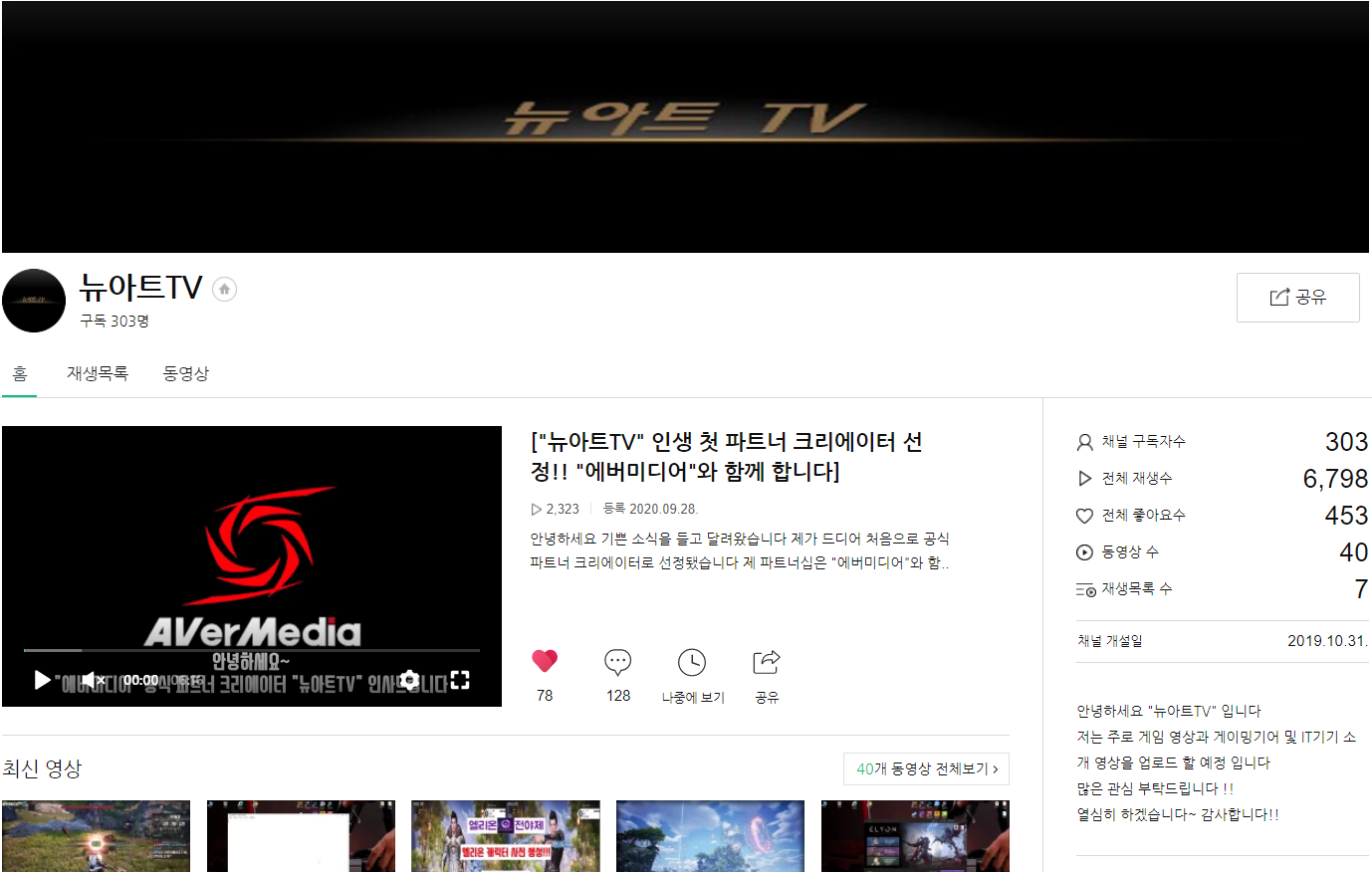
Task: Open the 엘리온 전야제 video thumbnail
Action: (x=506, y=836)
